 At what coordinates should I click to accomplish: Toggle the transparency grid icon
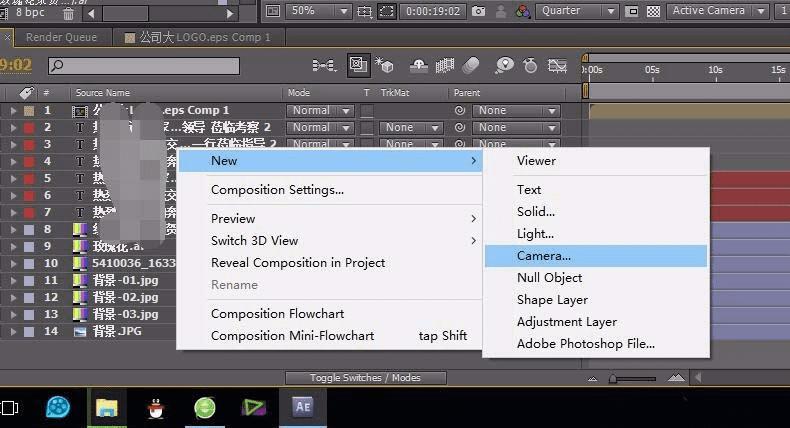coord(653,11)
